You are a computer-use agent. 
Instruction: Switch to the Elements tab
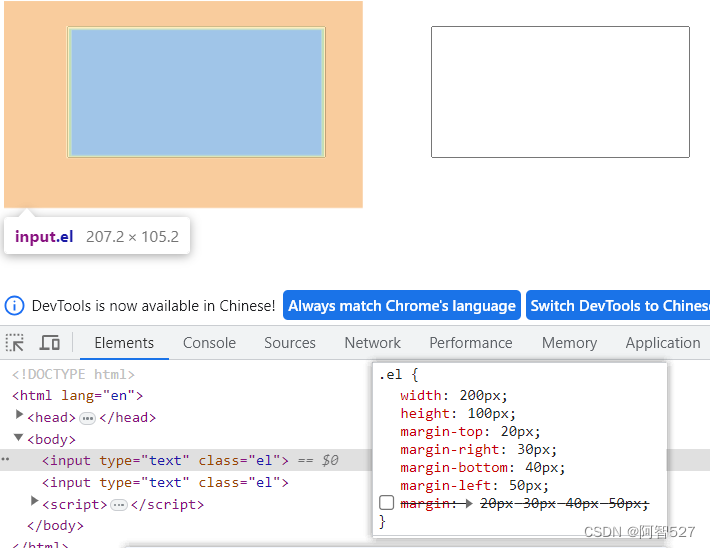(124, 343)
